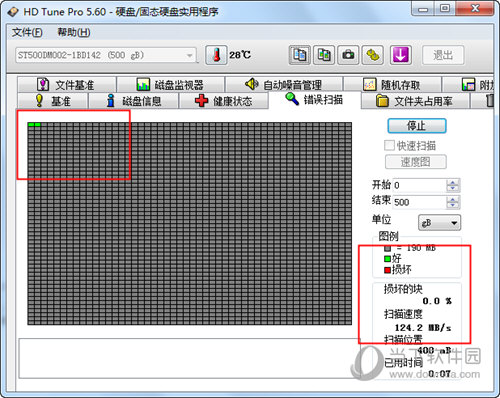Switch to the 自动噪音管理 tab
Image resolution: width=500 pixels, height=398 pixels.
pyautogui.click(x=284, y=85)
